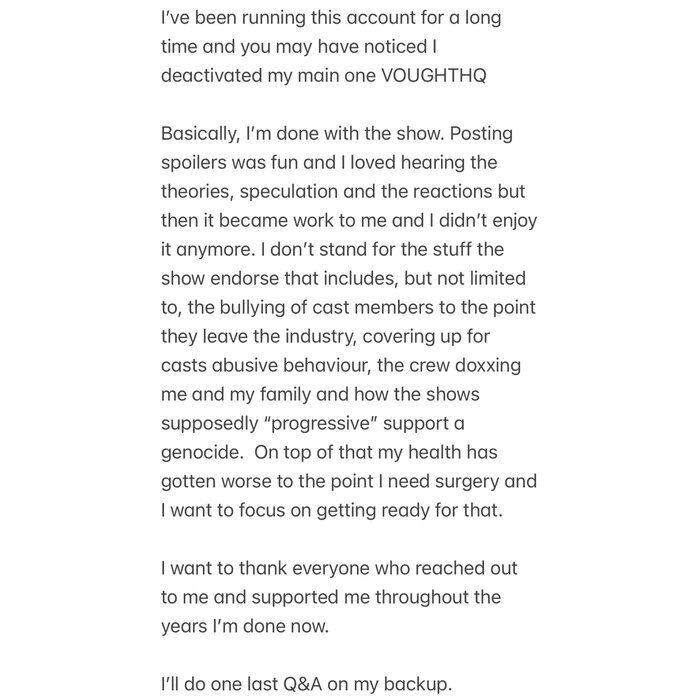Click the line 'I want to focus on getting ready'
The width and height of the screenshot is (700, 700).
tap(332, 511)
